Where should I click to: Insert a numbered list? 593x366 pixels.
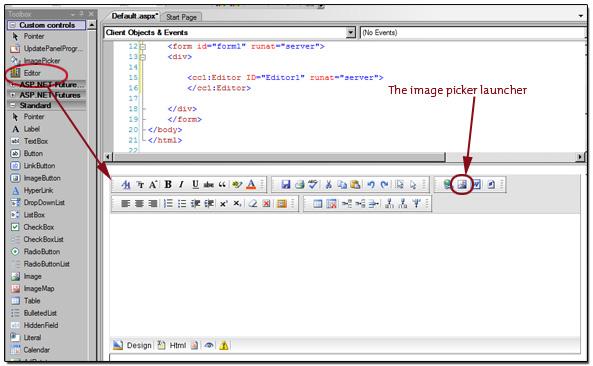[x=168, y=204]
